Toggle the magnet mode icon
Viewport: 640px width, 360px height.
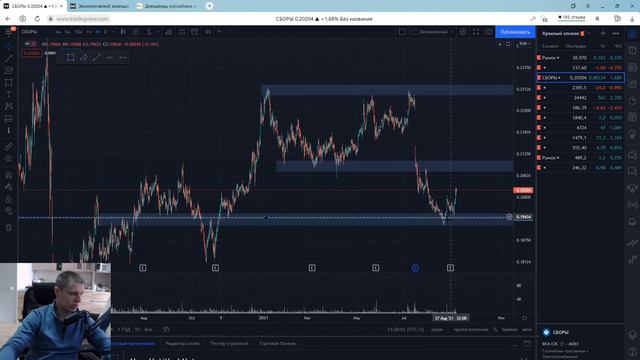click(9, 175)
